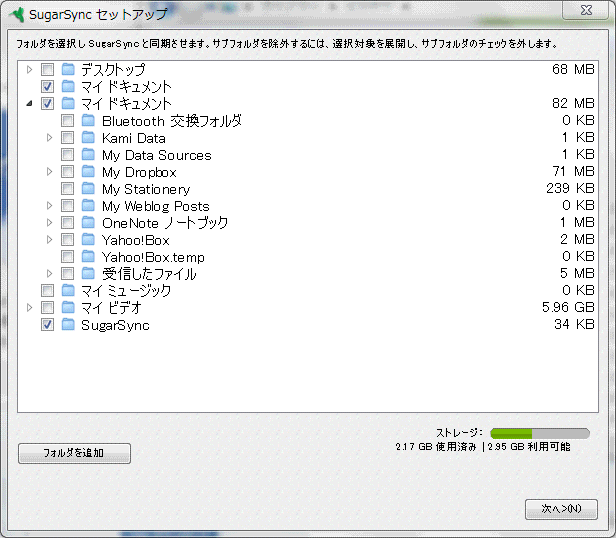Click the 68 MB size value
Image resolution: width=616 pixels, height=538 pixels.
click(x=573, y=70)
